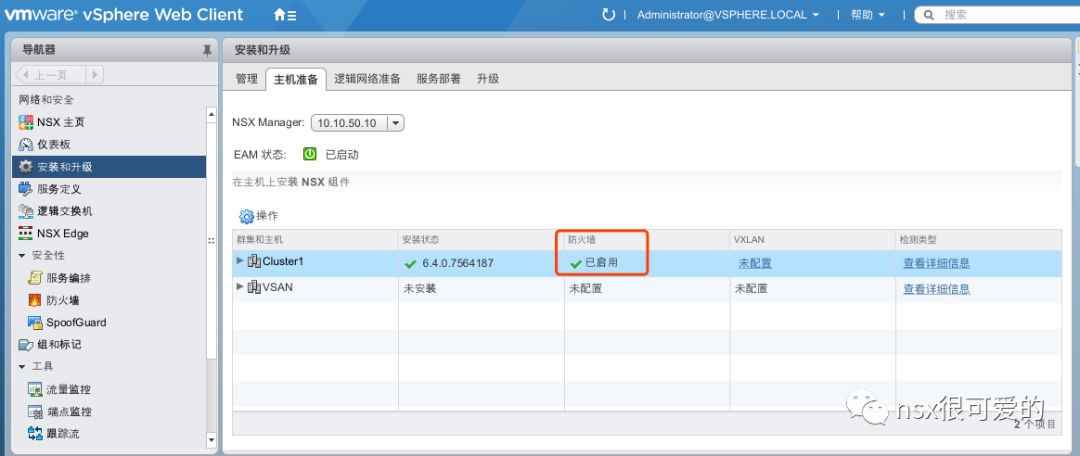Open the NSX Manager dropdown
Screen dimensions: 1080x456
pos(357,123)
